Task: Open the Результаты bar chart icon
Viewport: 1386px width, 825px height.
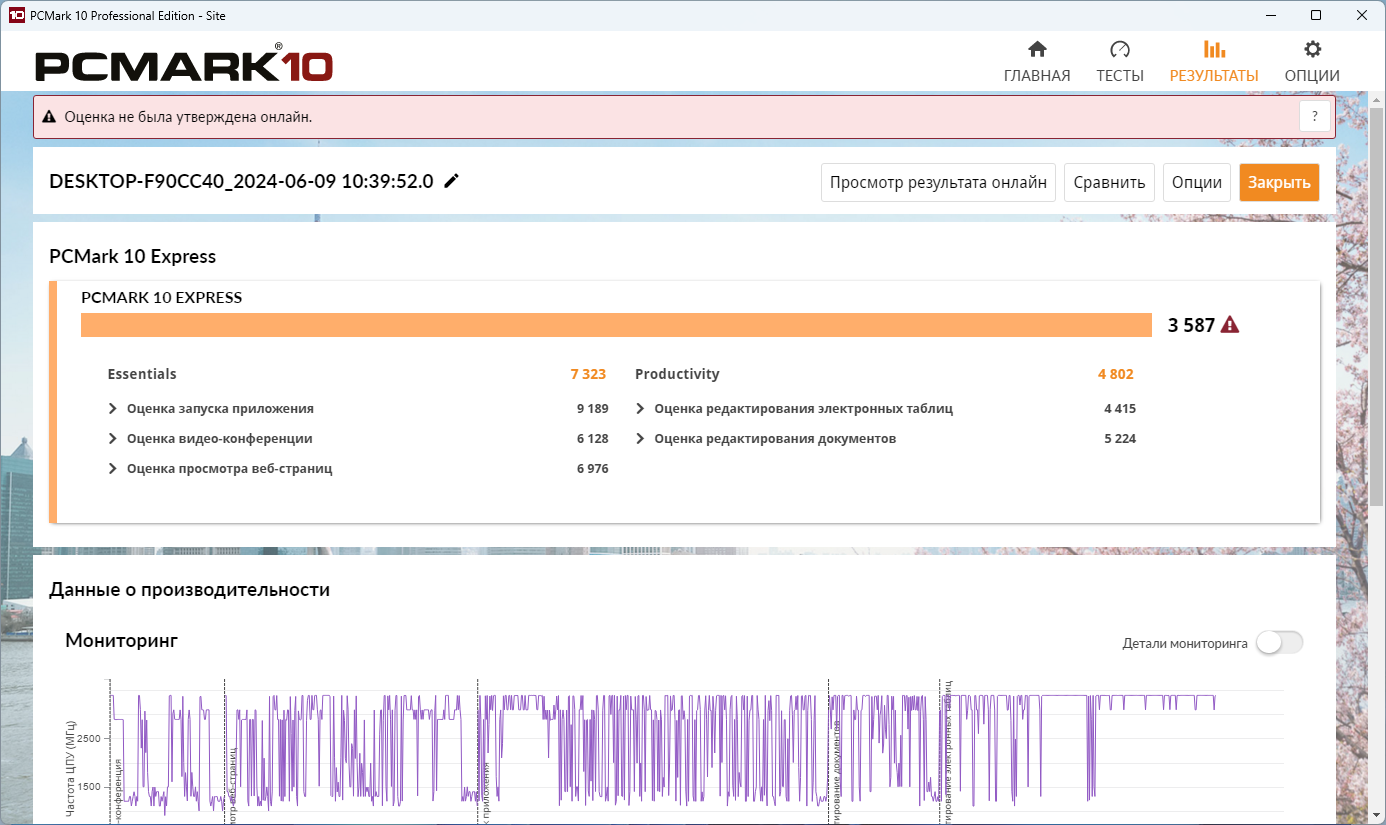Action: pos(1214,49)
